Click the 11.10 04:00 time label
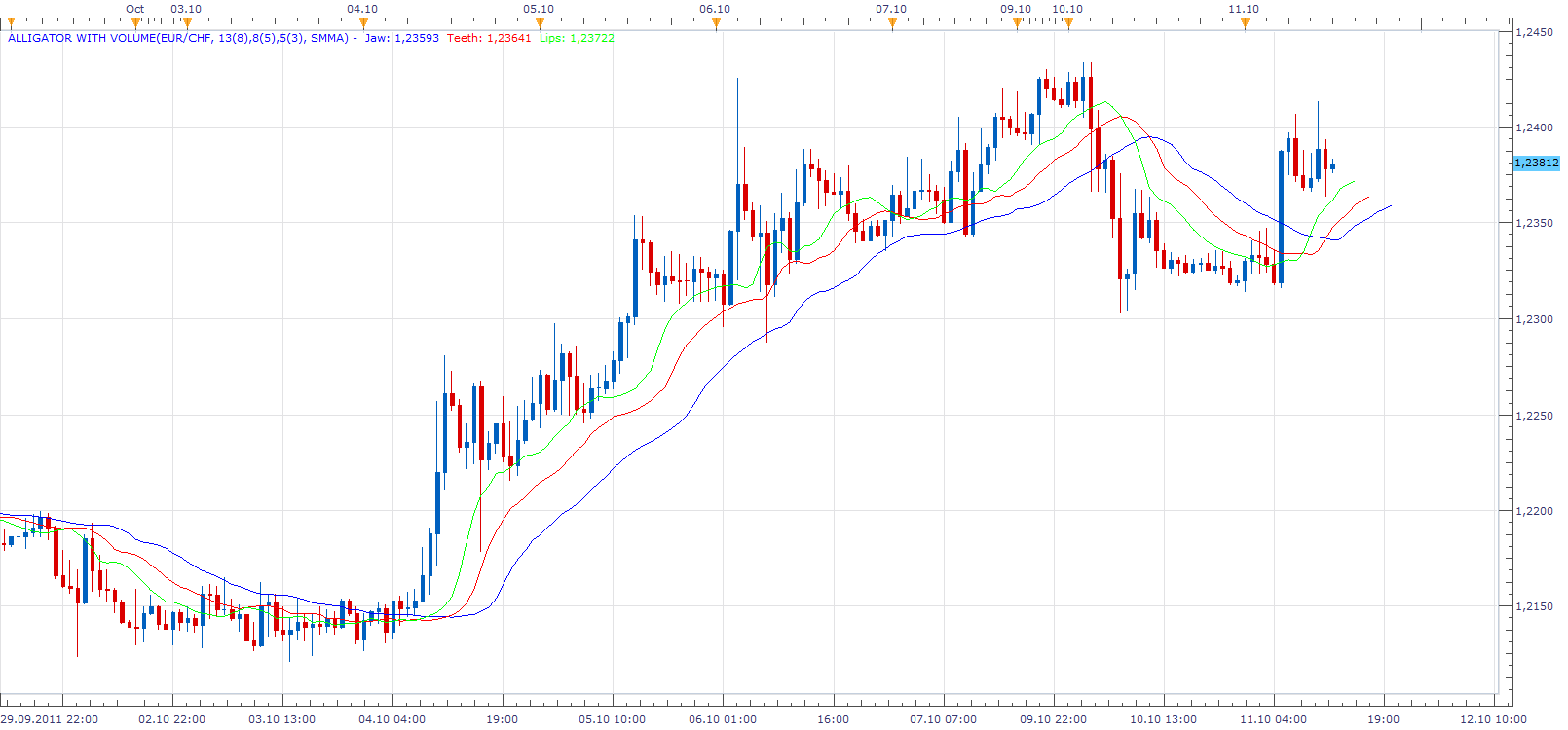 (1273, 719)
